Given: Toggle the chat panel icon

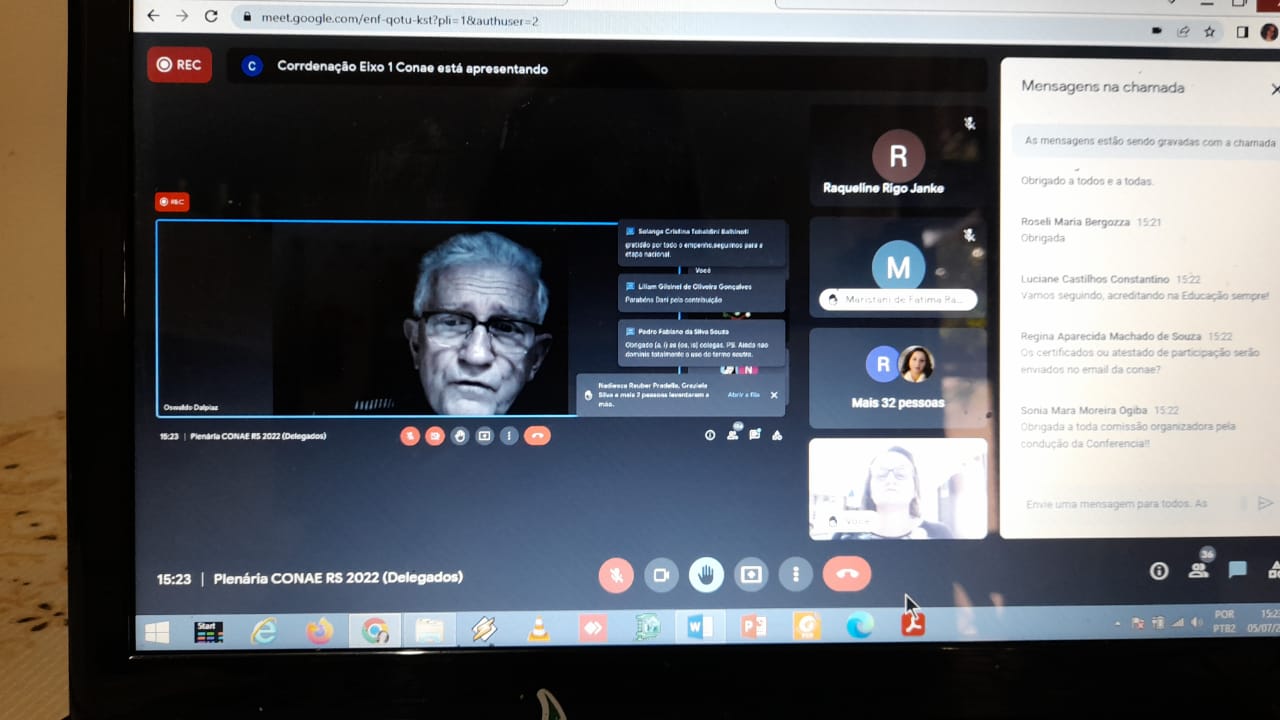Looking at the screenshot, I should click(x=1237, y=570).
